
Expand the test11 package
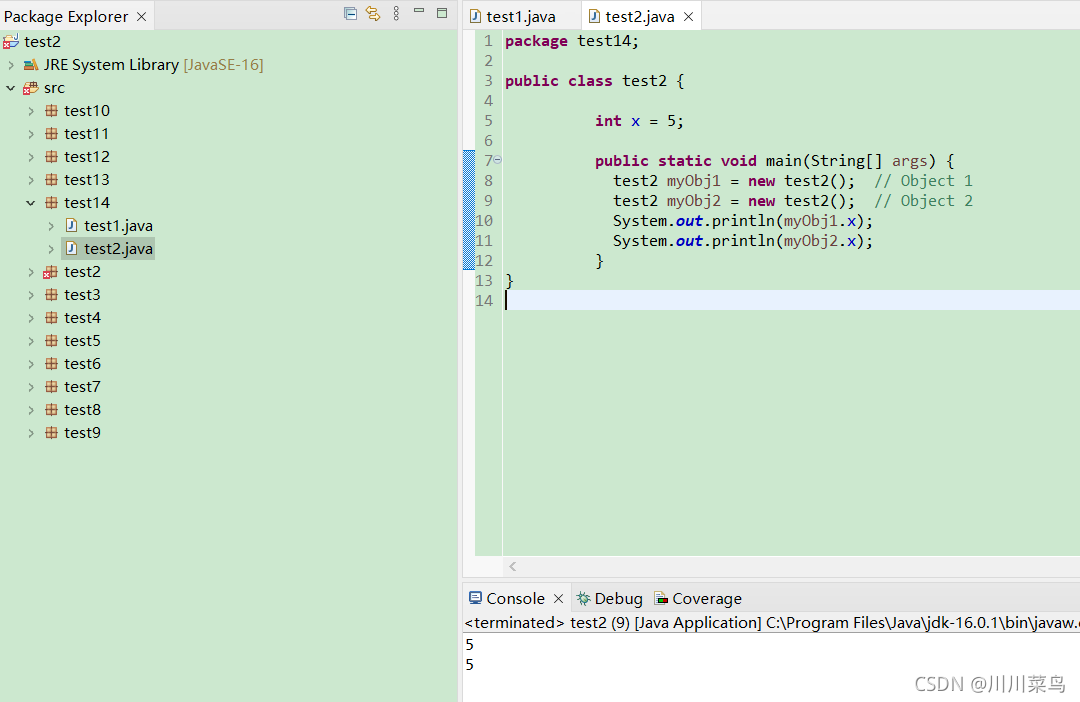click(x=31, y=134)
